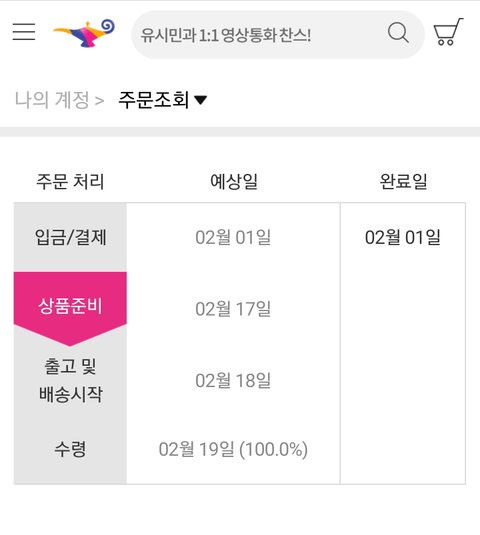The height and width of the screenshot is (535, 480).
Task: Open the hamburger menu
Action: (24, 32)
